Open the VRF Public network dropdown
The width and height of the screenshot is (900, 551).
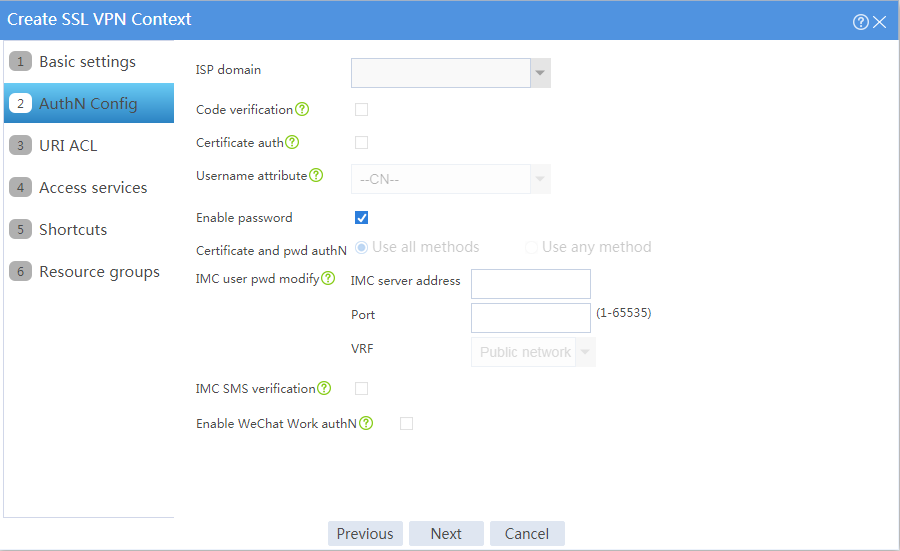click(533, 352)
